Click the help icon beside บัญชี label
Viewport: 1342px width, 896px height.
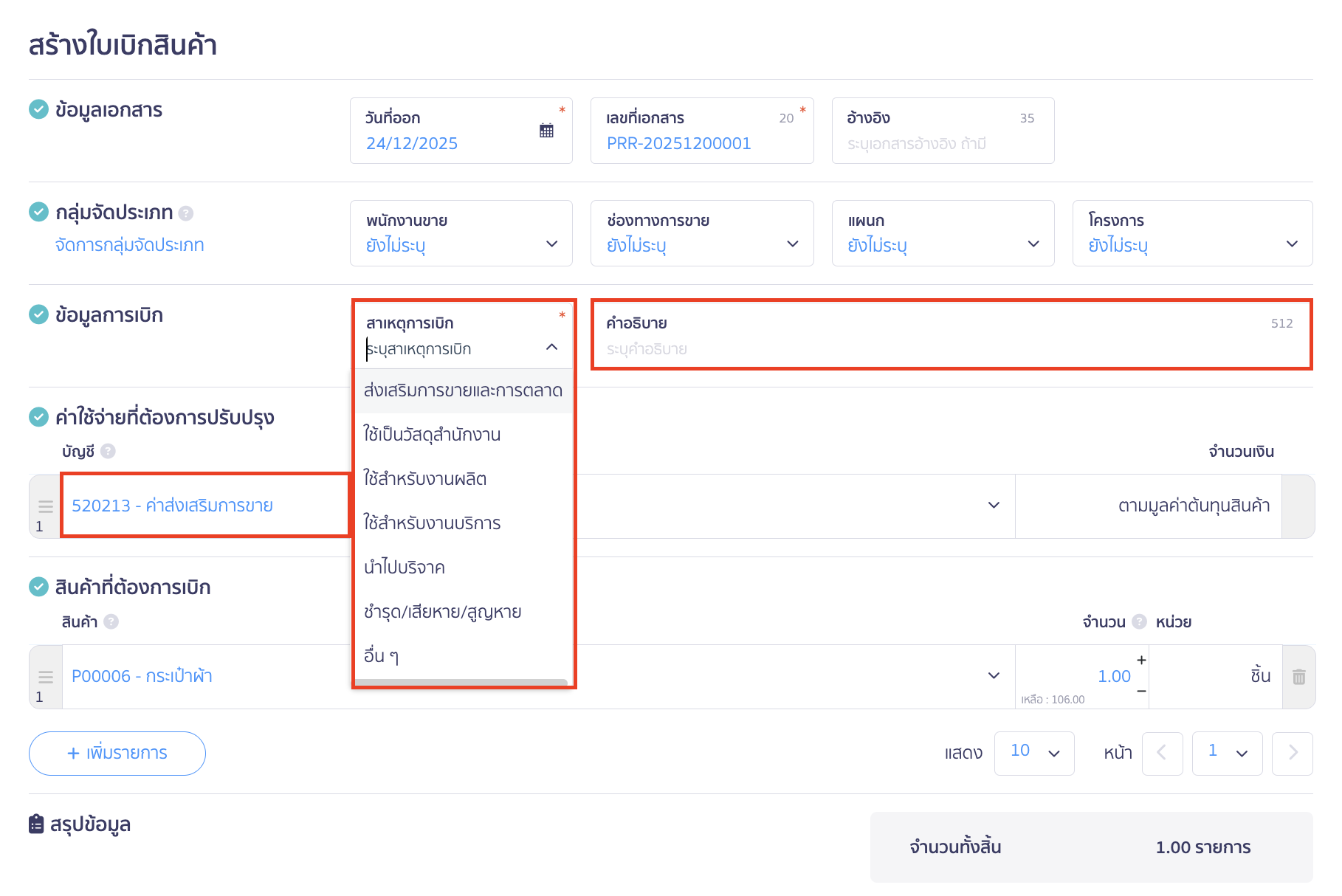tap(108, 451)
